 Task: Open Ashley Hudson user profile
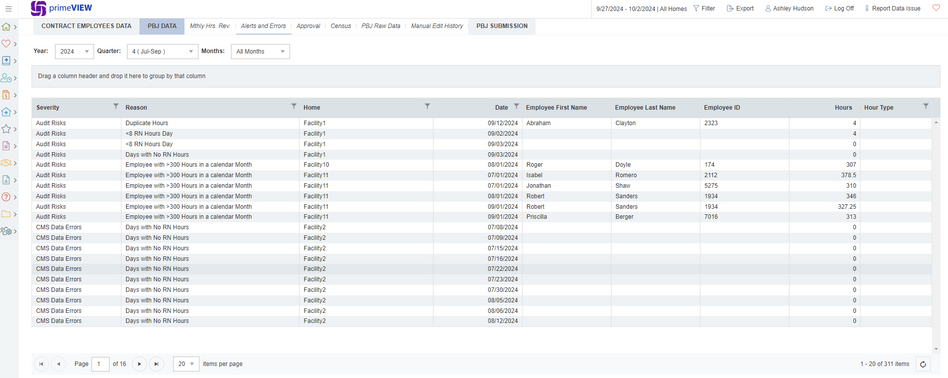[789, 8]
